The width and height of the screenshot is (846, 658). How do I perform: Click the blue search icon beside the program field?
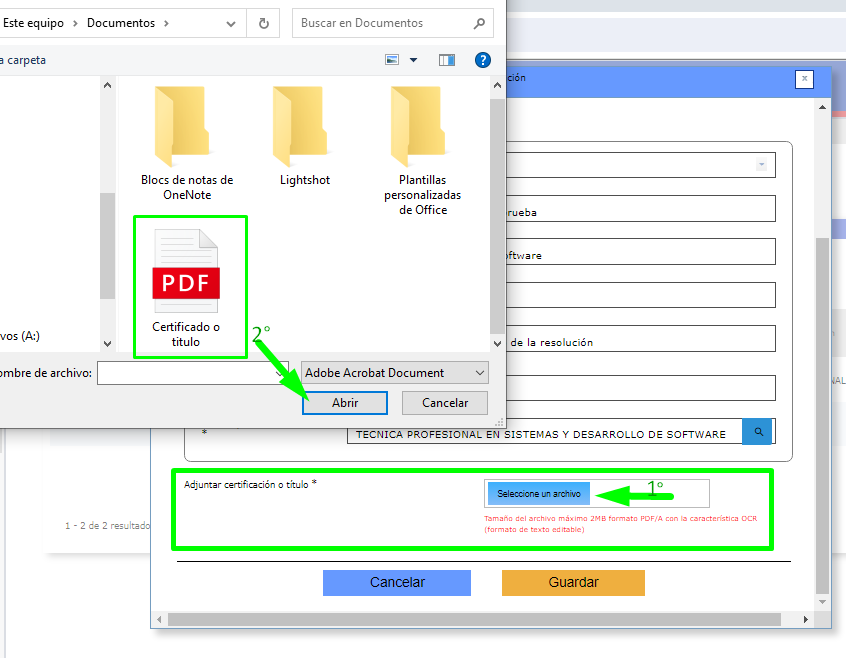758,431
